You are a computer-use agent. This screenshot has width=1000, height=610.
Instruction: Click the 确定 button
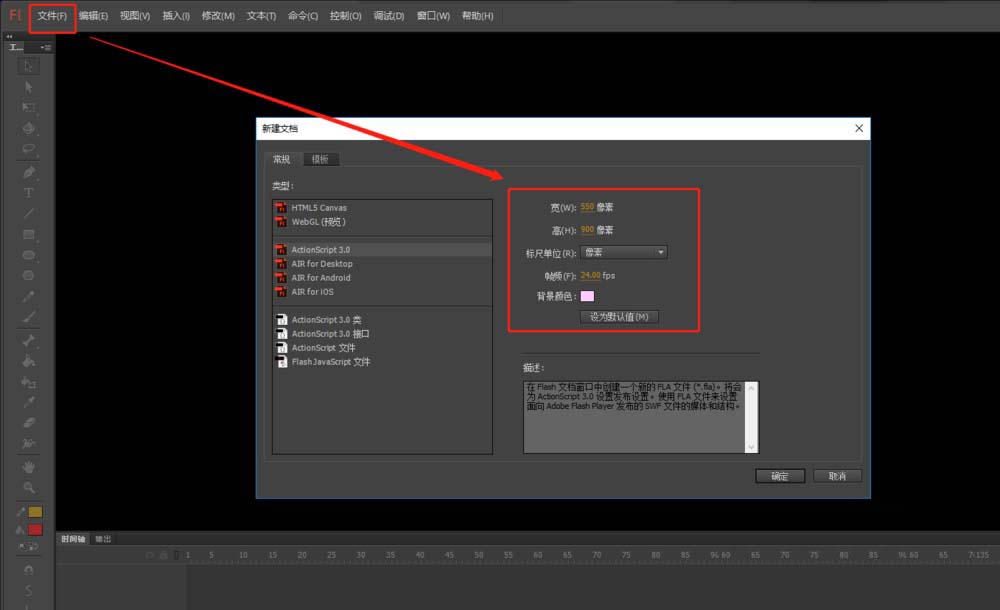click(x=780, y=476)
